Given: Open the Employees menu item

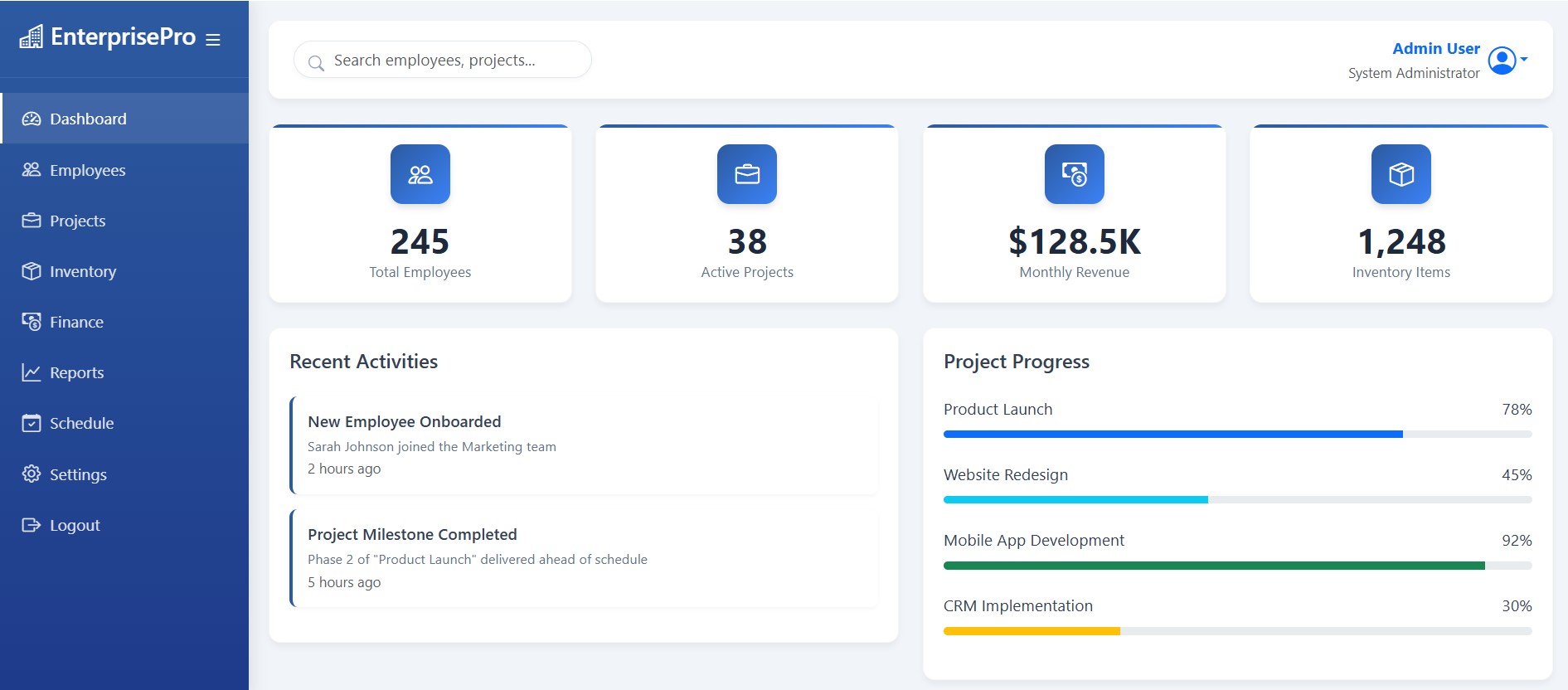Looking at the screenshot, I should [x=87, y=170].
